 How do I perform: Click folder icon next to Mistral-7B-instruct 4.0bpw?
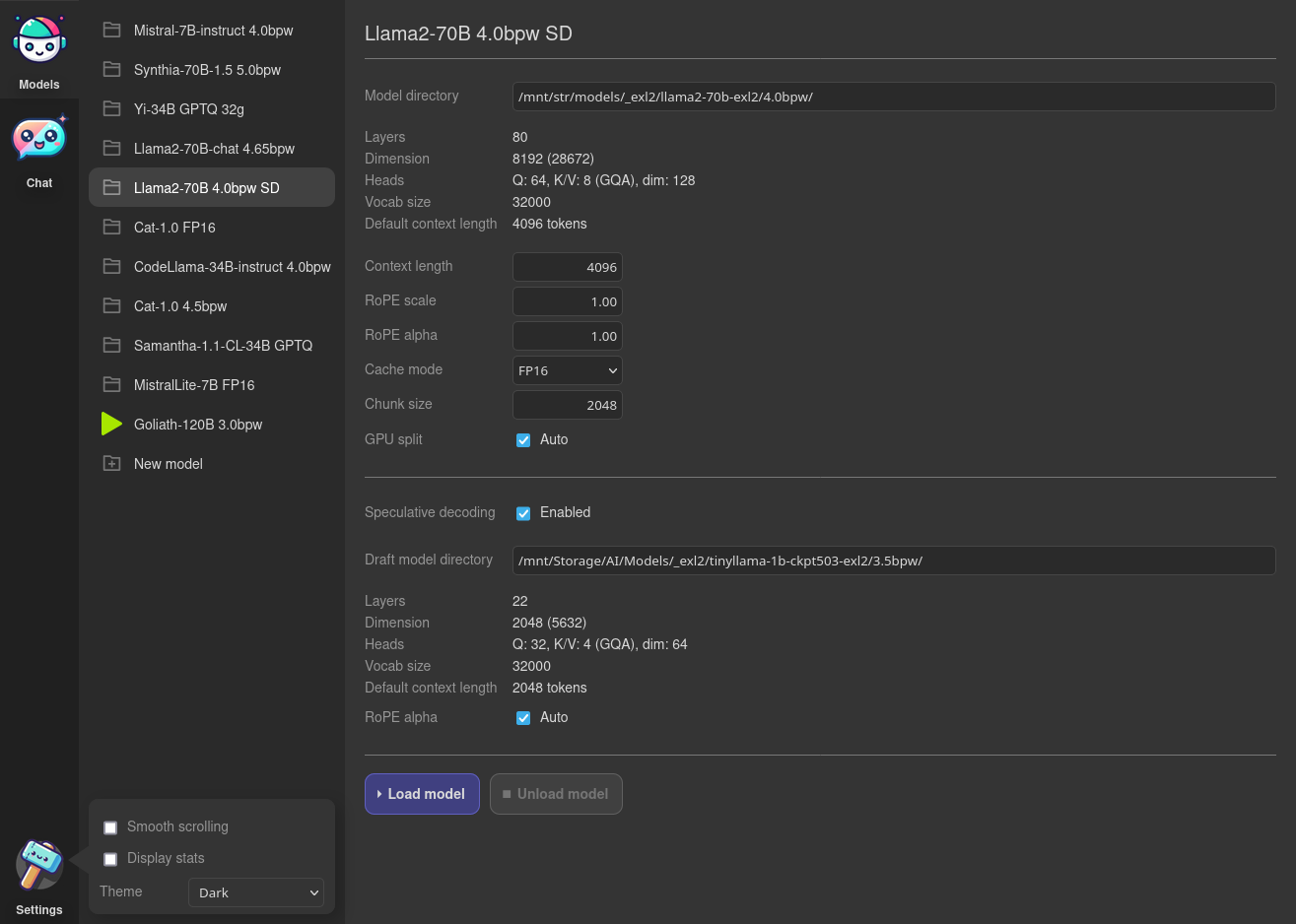pos(112,31)
